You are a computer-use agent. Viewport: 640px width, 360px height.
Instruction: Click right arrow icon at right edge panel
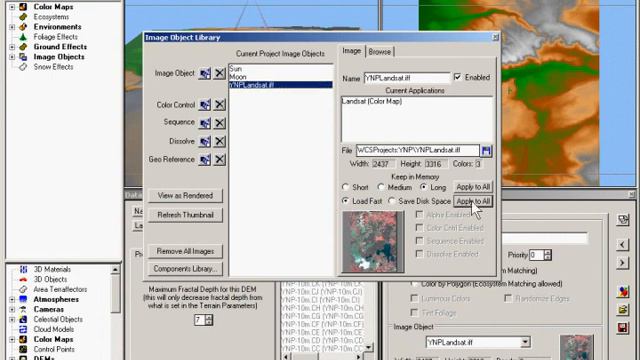click(x=622, y=262)
